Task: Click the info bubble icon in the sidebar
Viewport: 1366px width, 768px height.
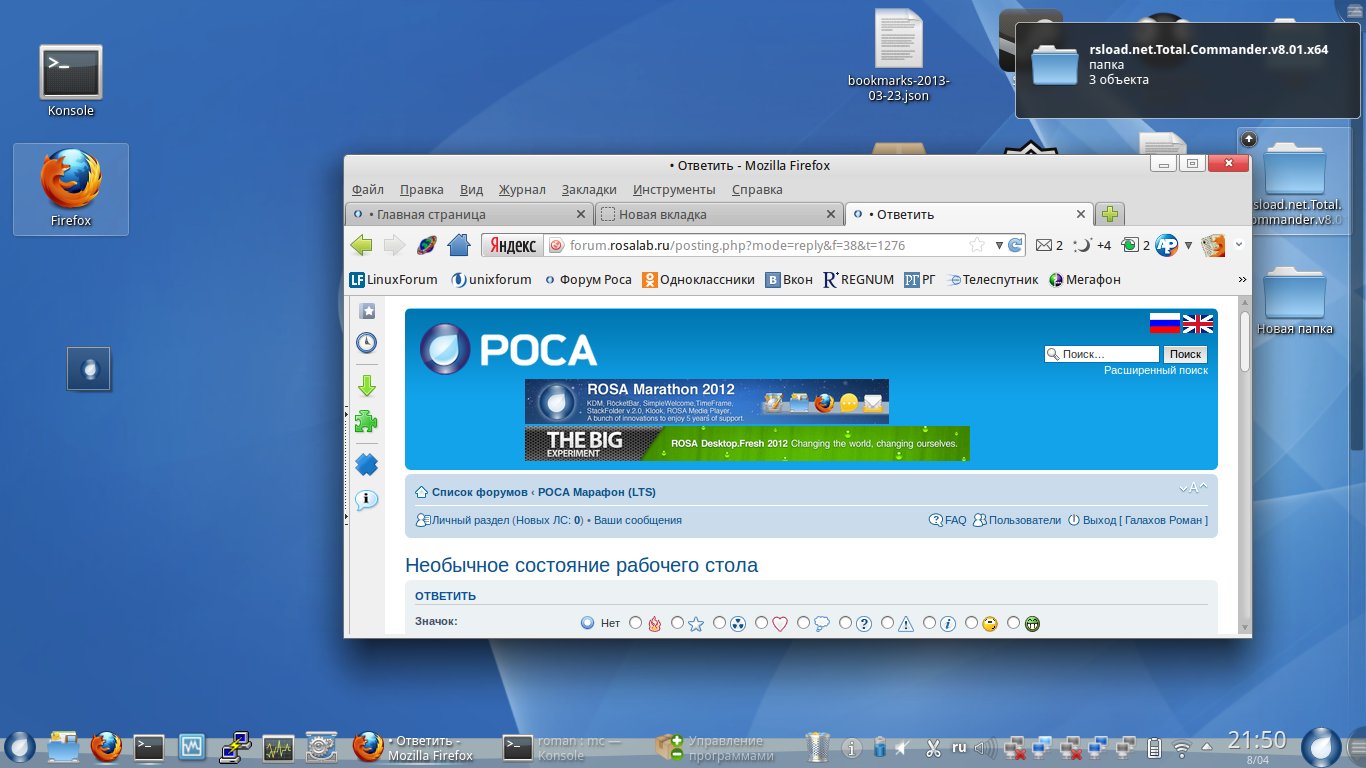Action: point(367,500)
